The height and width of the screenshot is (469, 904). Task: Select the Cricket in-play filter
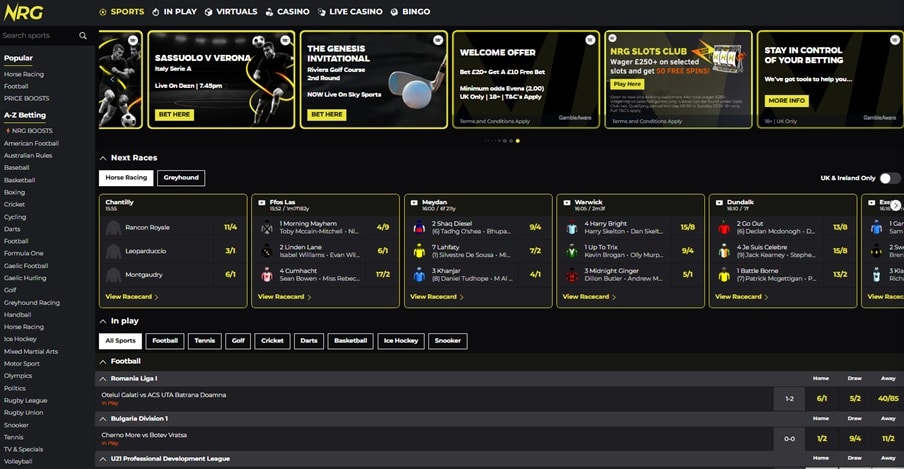pyautogui.click(x=272, y=341)
